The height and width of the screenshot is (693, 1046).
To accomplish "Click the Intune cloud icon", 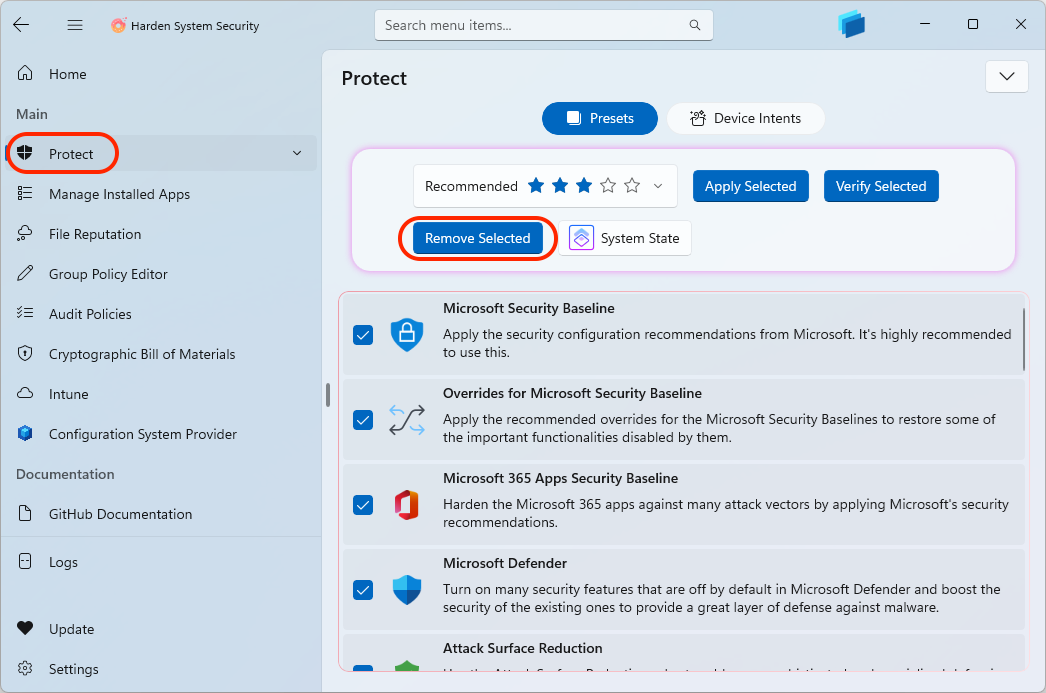I will [x=25, y=394].
